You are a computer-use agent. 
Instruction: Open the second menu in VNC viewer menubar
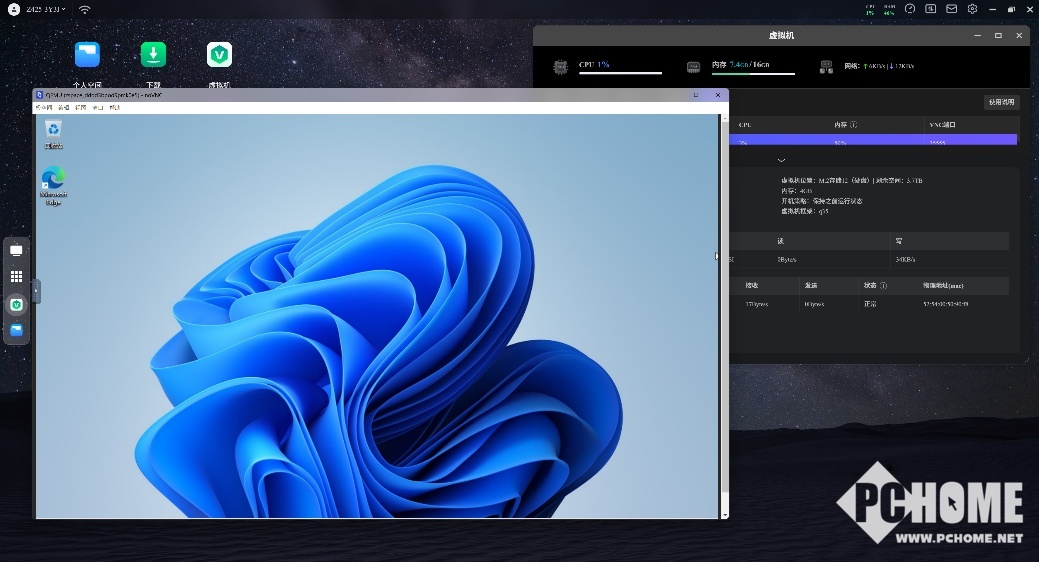tap(63, 106)
